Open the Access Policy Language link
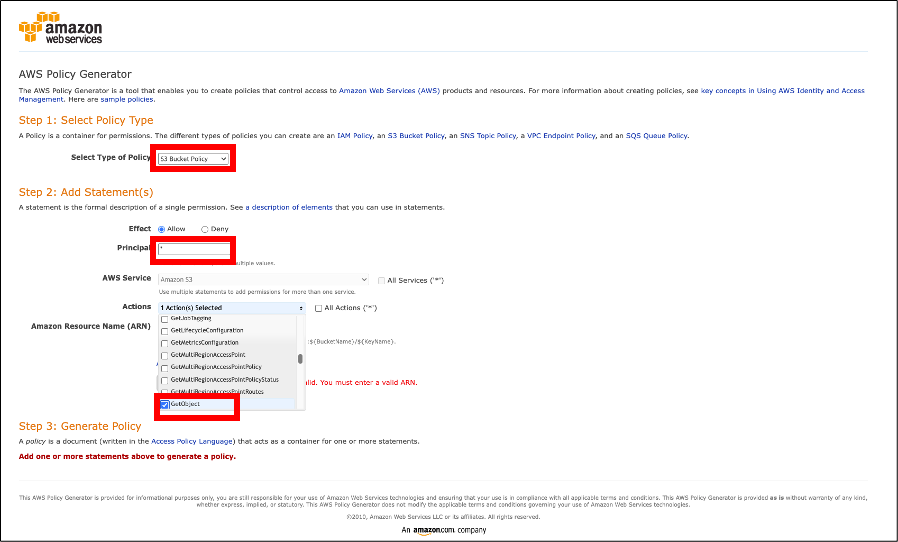 tap(192, 441)
